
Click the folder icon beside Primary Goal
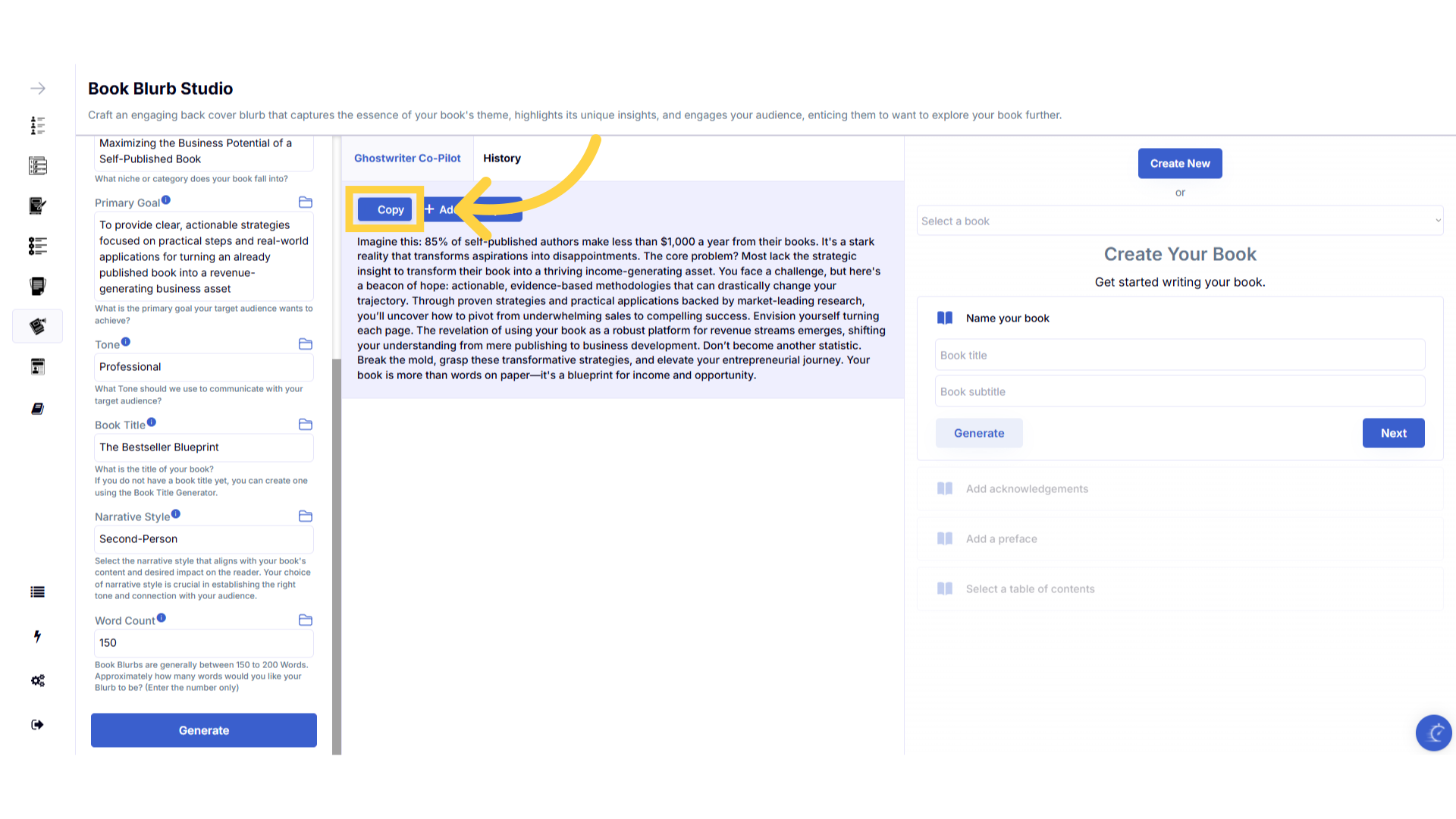[x=306, y=202]
